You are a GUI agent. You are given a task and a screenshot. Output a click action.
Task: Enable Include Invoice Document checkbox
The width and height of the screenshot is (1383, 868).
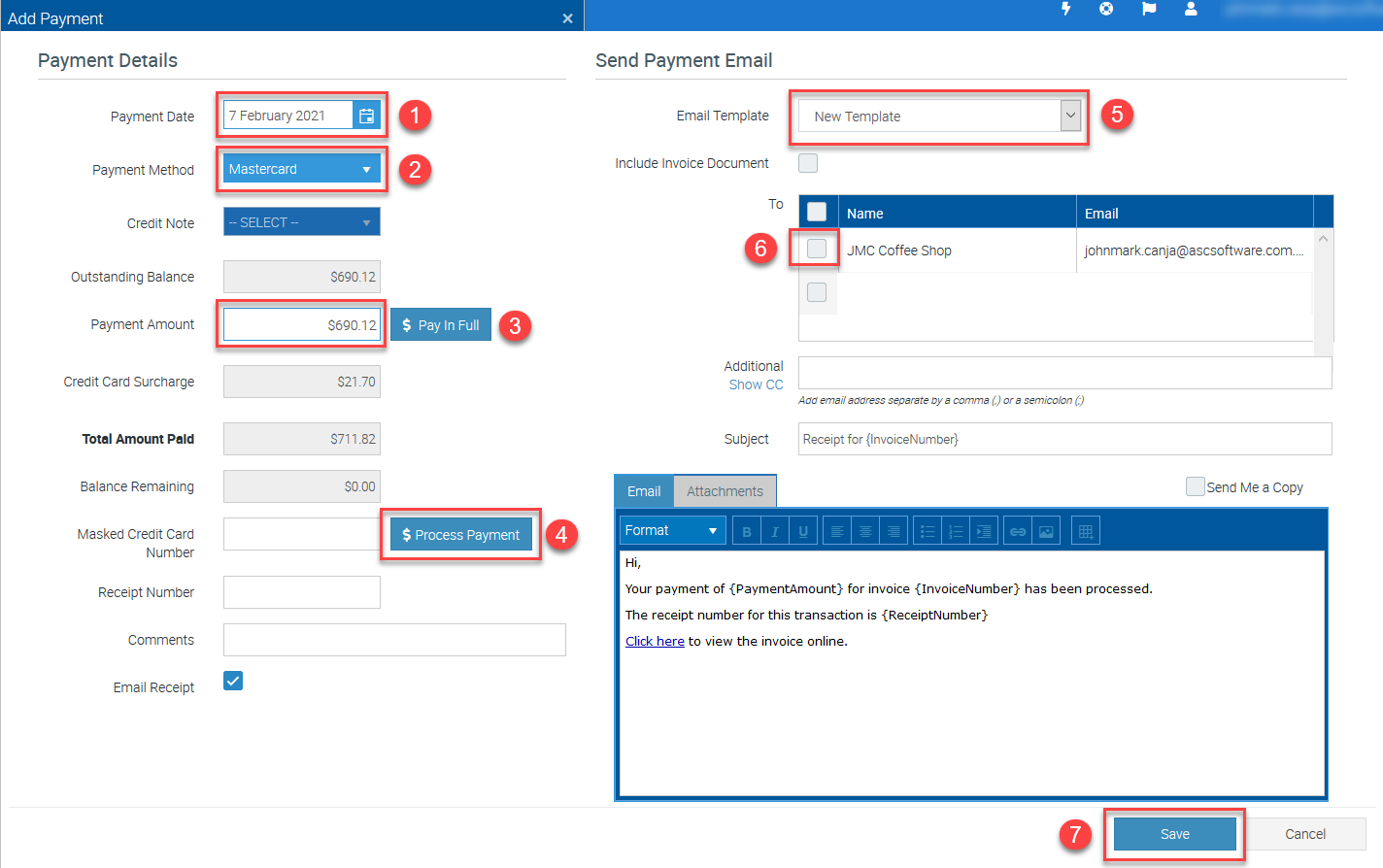click(808, 163)
